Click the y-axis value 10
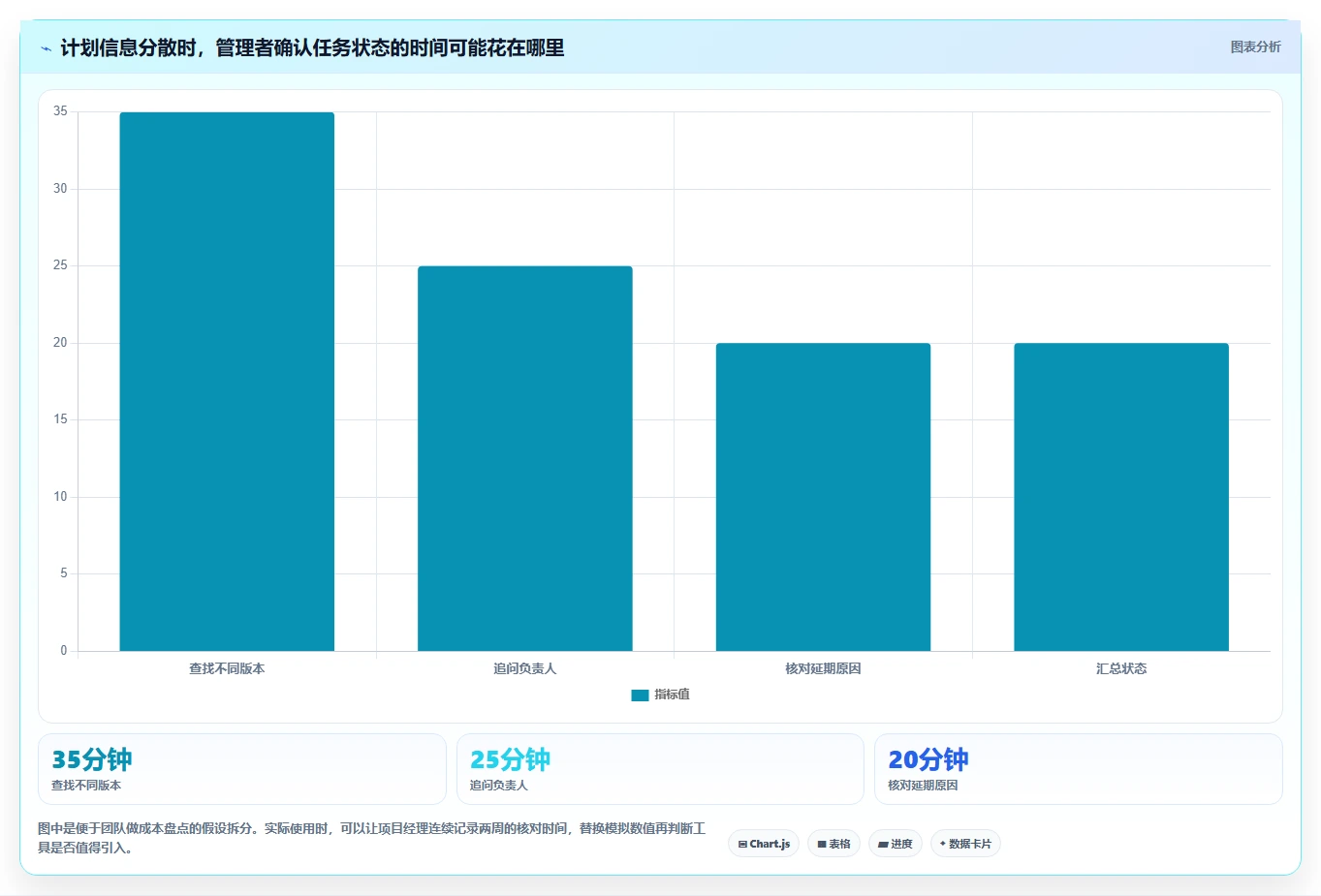This screenshot has height=896, width=1321. [x=60, y=497]
